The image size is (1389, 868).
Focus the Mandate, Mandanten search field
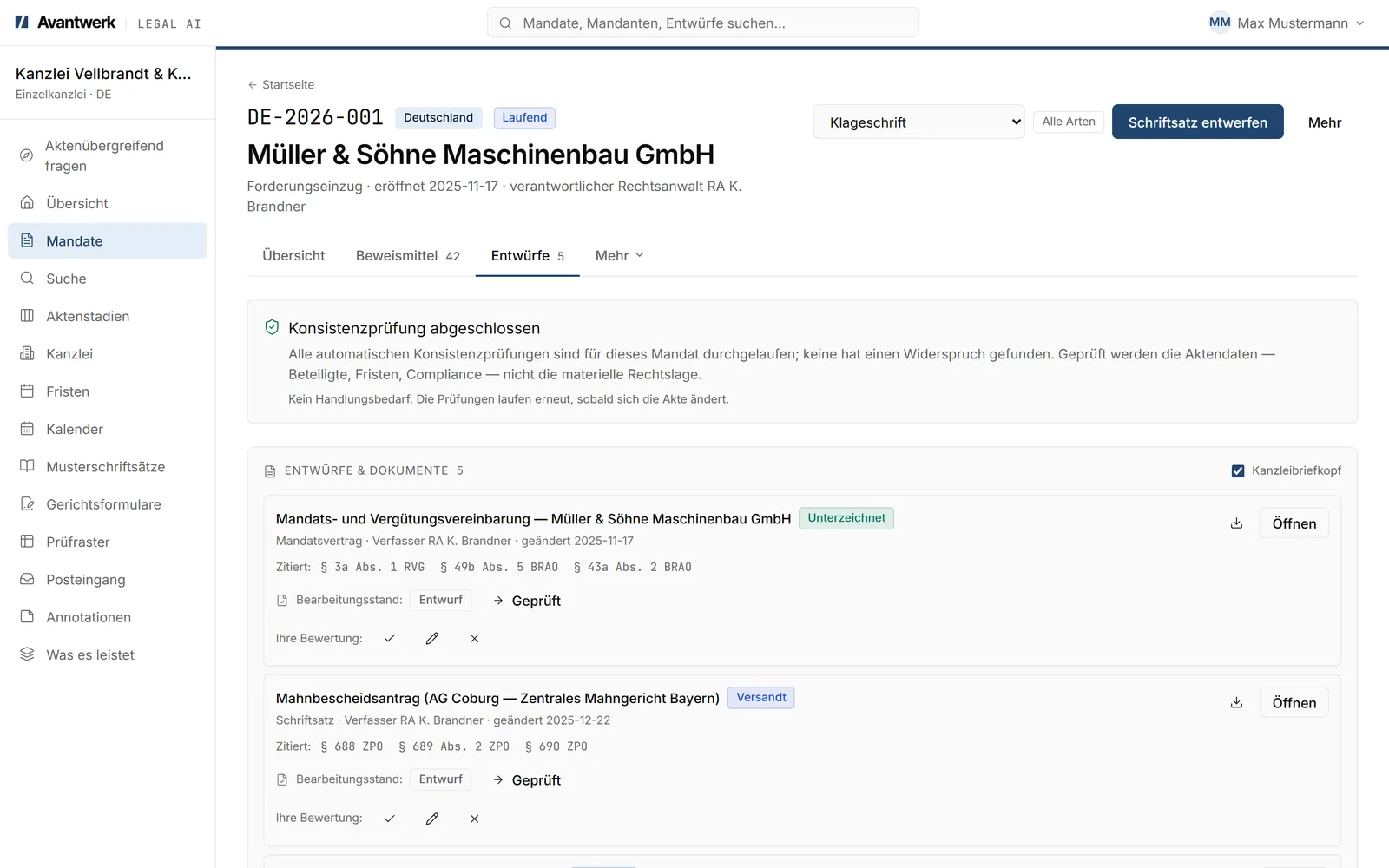point(703,23)
